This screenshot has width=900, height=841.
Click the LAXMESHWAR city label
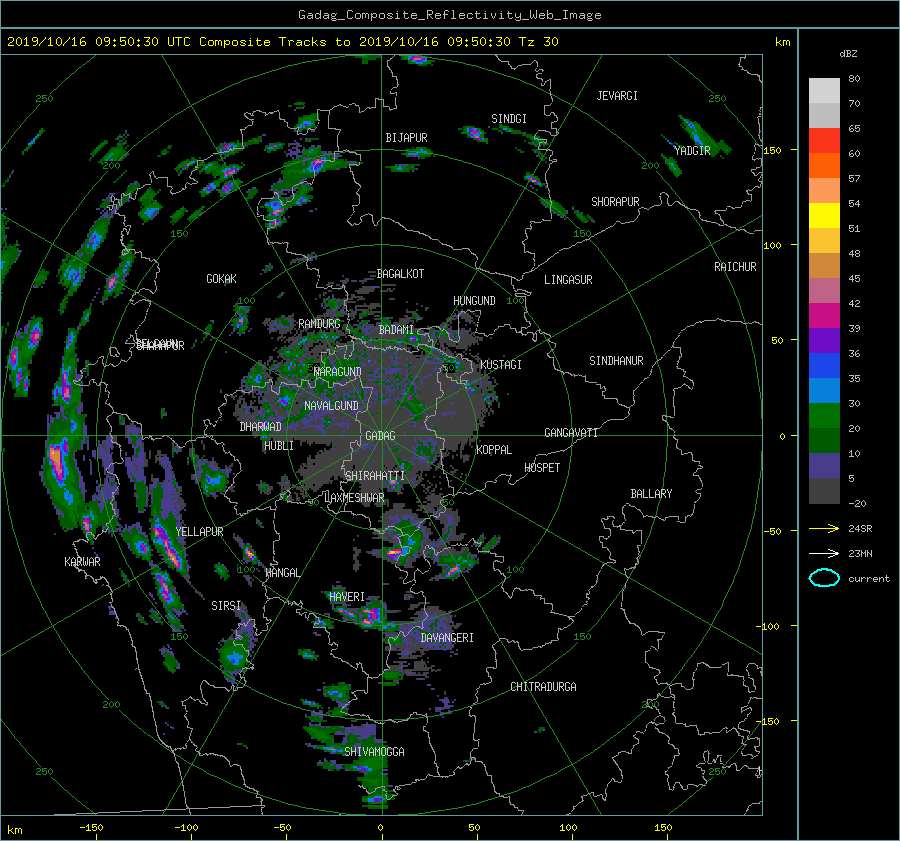point(355,498)
